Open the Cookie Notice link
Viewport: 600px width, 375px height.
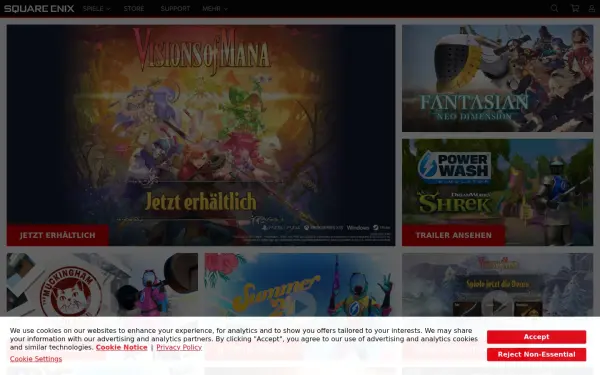click(x=121, y=347)
